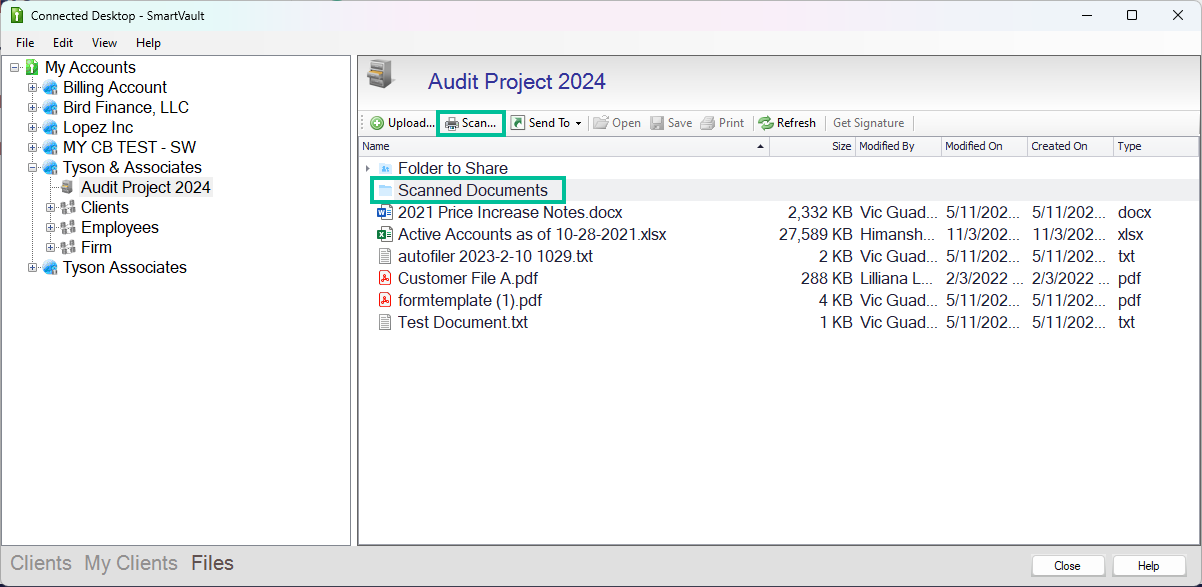The height and width of the screenshot is (587, 1202).
Task: Refresh the file list
Action: [x=787, y=123]
